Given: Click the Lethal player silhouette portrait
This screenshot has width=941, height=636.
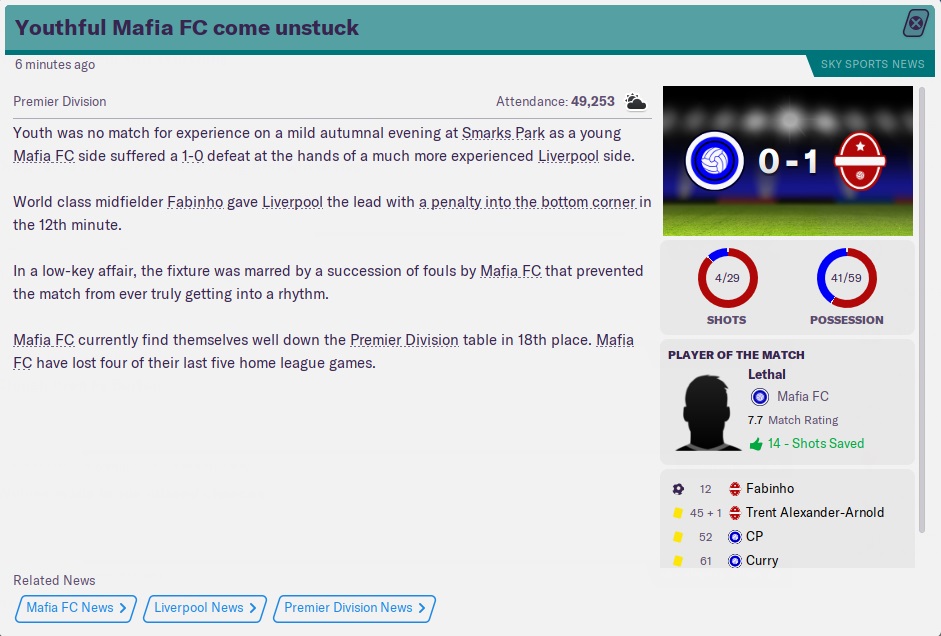Looking at the screenshot, I should point(708,411).
